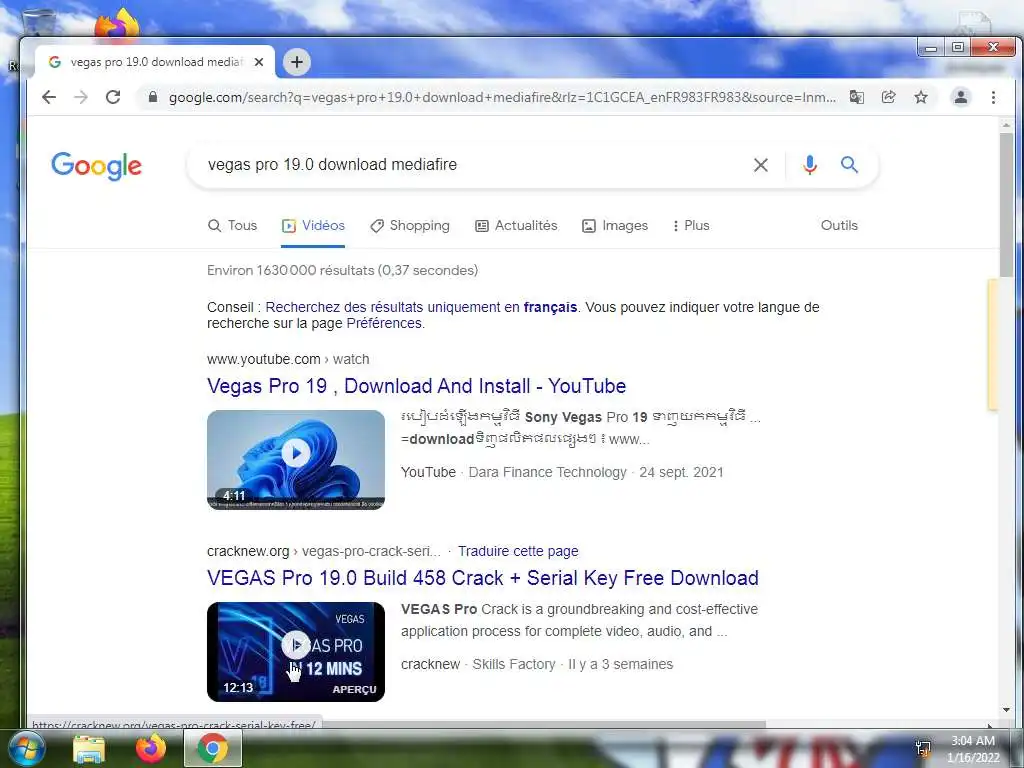Launch Firefox from the taskbar
This screenshot has height=768, width=1024.
[151, 748]
